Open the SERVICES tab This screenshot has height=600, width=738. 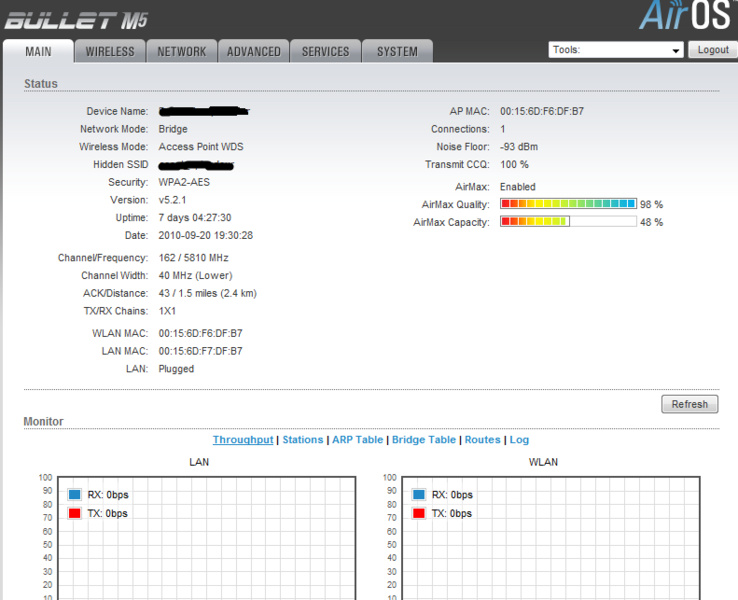pyautogui.click(x=325, y=51)
